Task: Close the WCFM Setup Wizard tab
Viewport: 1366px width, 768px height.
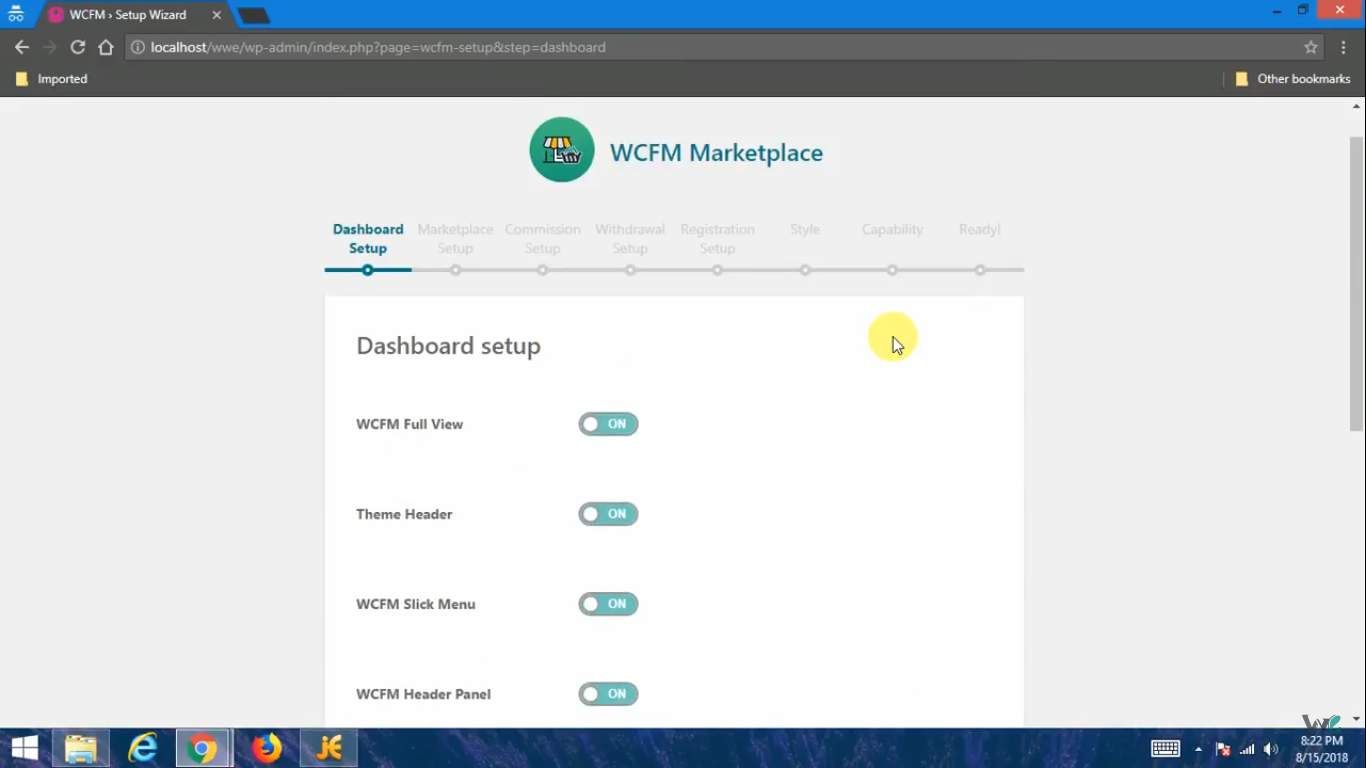Action: 216,15
